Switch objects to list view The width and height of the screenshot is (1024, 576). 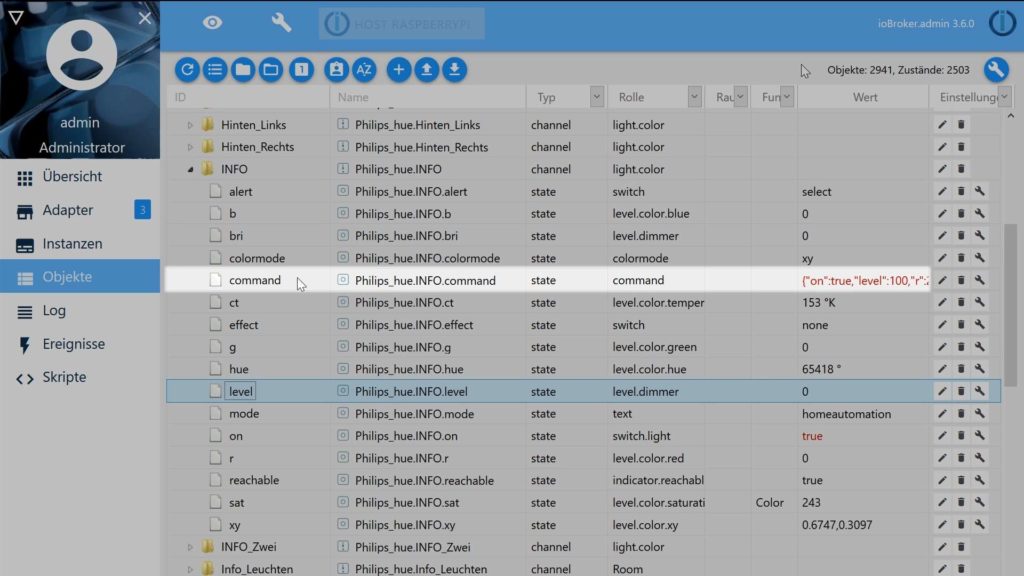click(x=215, y=70)
